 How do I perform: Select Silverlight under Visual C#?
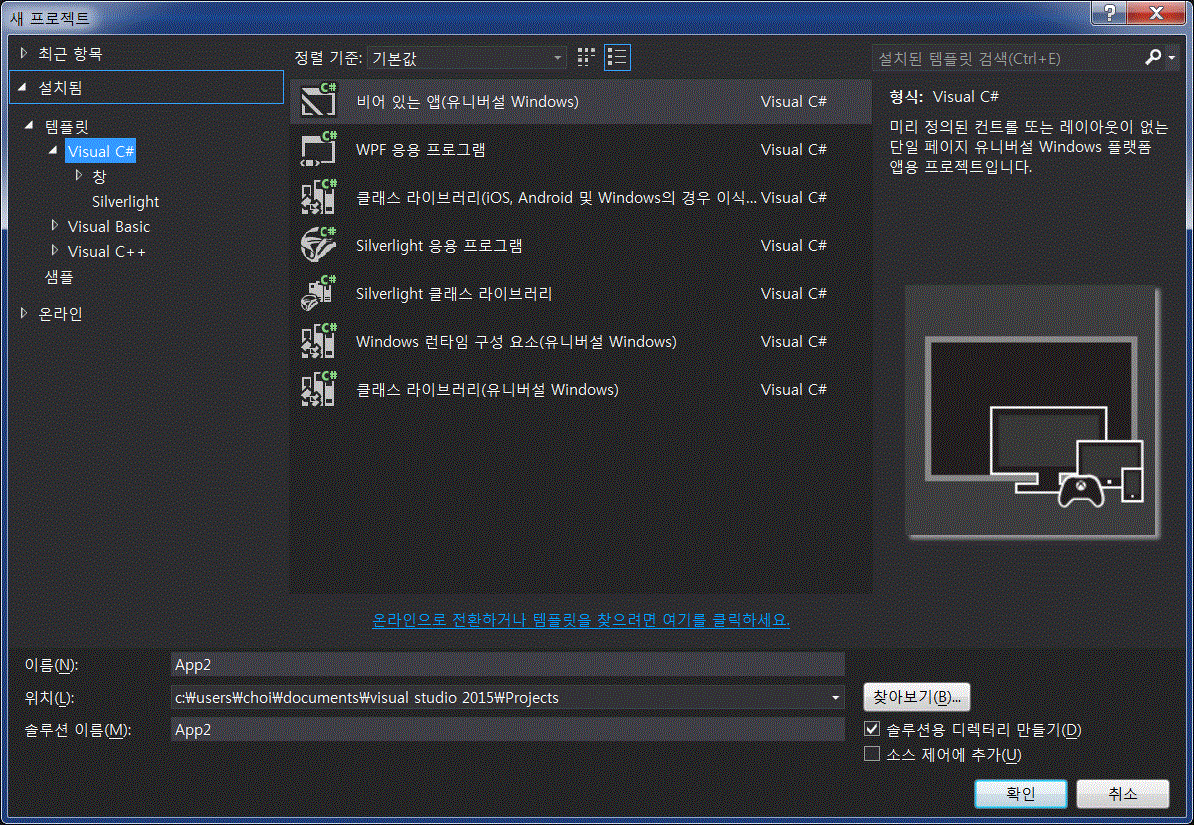pyautogui.click(x=125, y=201)
